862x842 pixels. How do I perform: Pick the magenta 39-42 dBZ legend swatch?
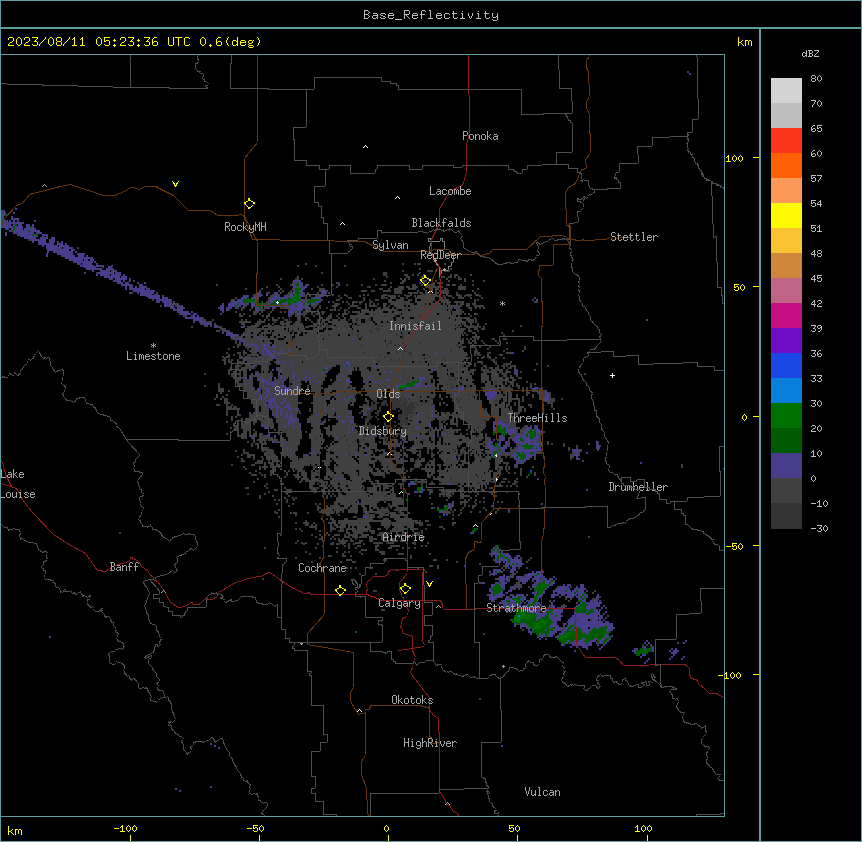click(x=786, y=315)
